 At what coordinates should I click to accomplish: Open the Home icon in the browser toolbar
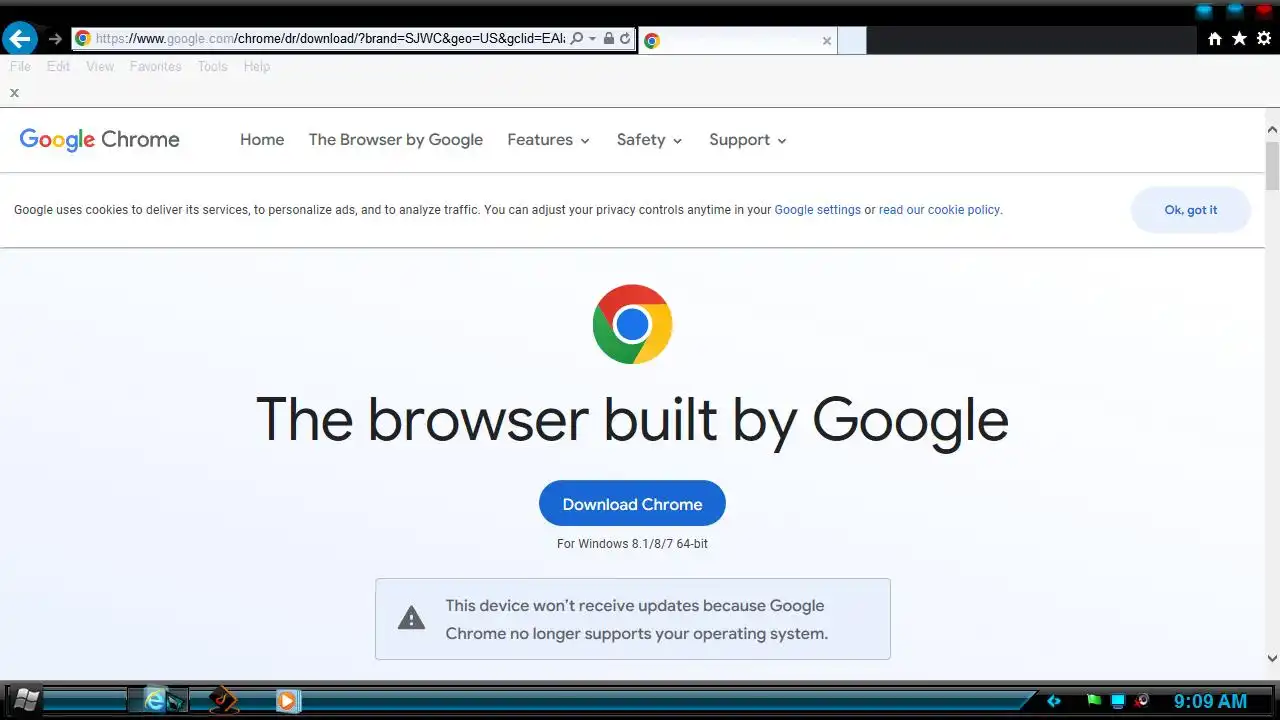(x=1215, y=39)
